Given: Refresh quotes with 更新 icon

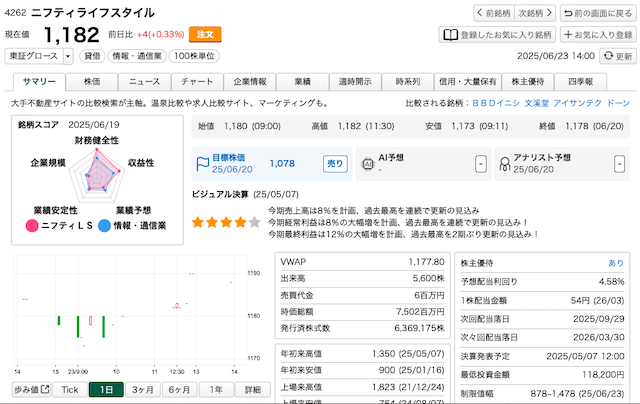Looking at the screenshot, I should 618,56.
